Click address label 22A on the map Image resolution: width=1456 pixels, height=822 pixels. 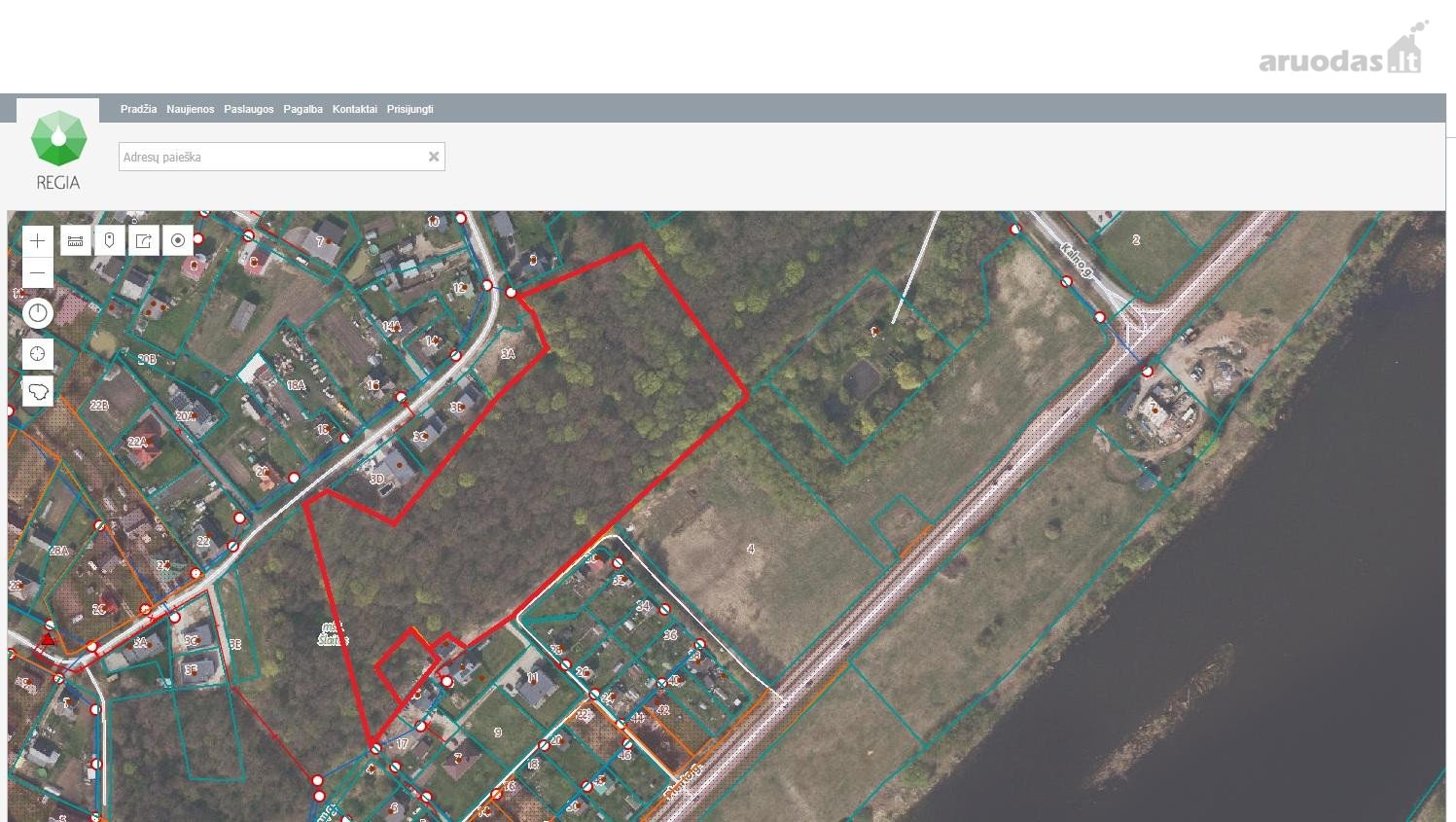137,442
